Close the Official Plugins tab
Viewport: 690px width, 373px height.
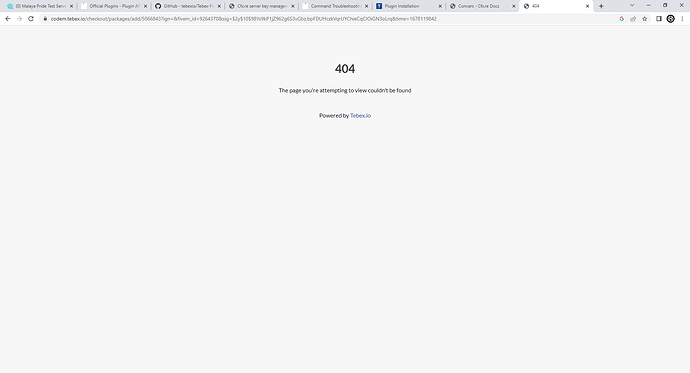click(x=146, y=6)
